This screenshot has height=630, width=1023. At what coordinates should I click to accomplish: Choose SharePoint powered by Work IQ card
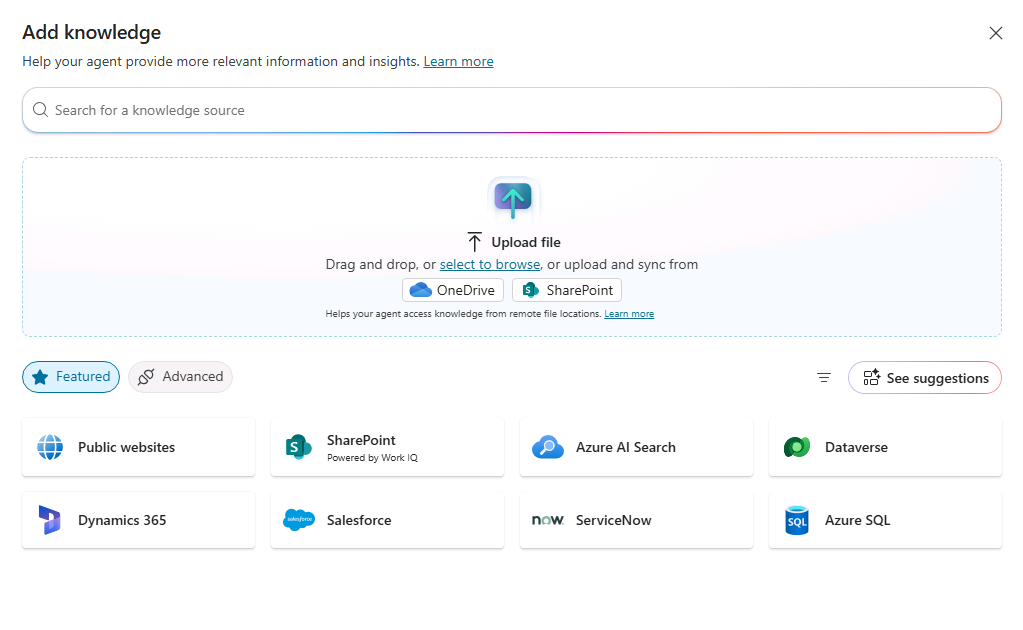(388, 447)
